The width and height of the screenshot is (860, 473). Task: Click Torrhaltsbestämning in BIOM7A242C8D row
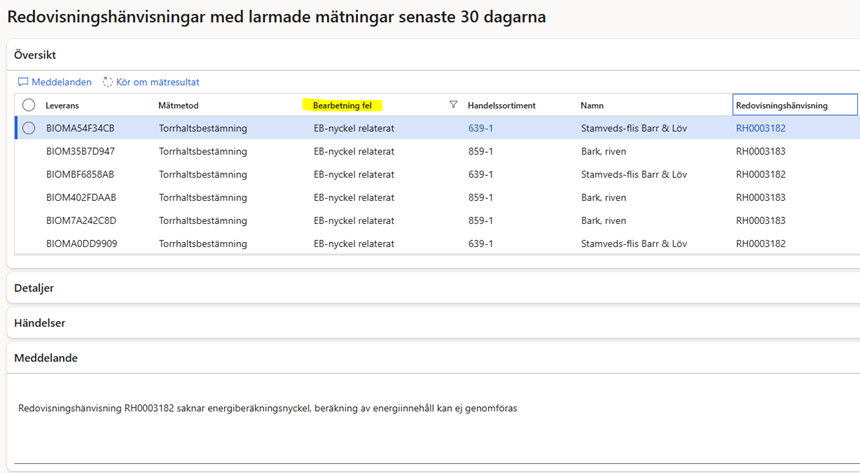[x=203, y=221]
